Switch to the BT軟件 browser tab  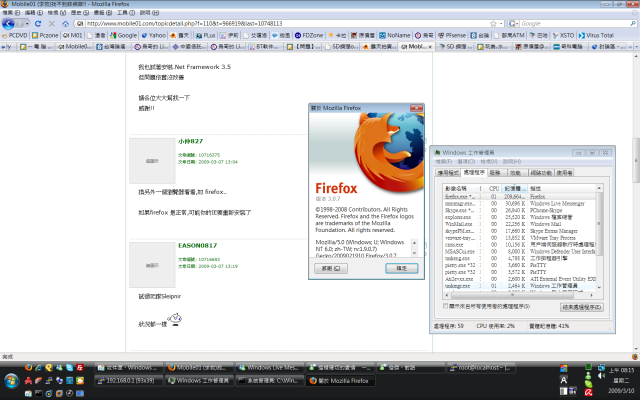(264, 47)
